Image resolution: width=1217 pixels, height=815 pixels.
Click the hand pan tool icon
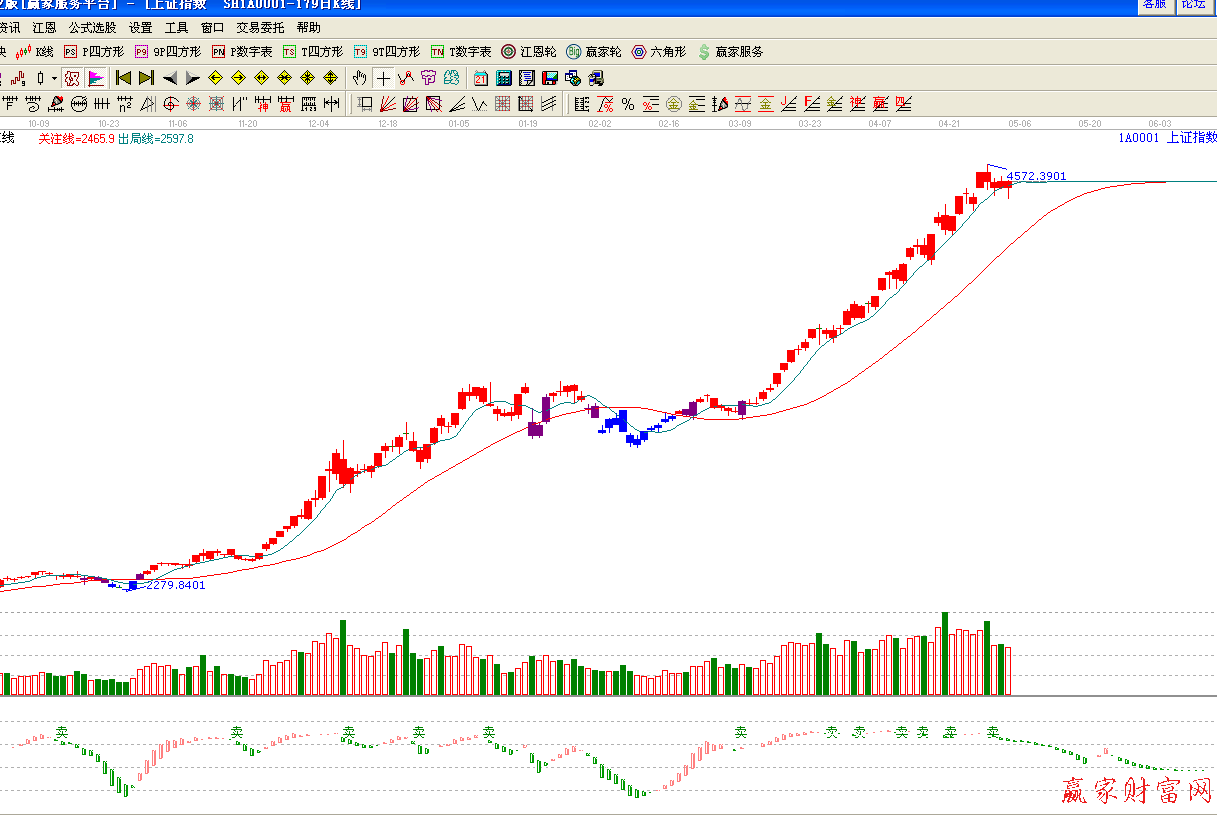[360, 78]
